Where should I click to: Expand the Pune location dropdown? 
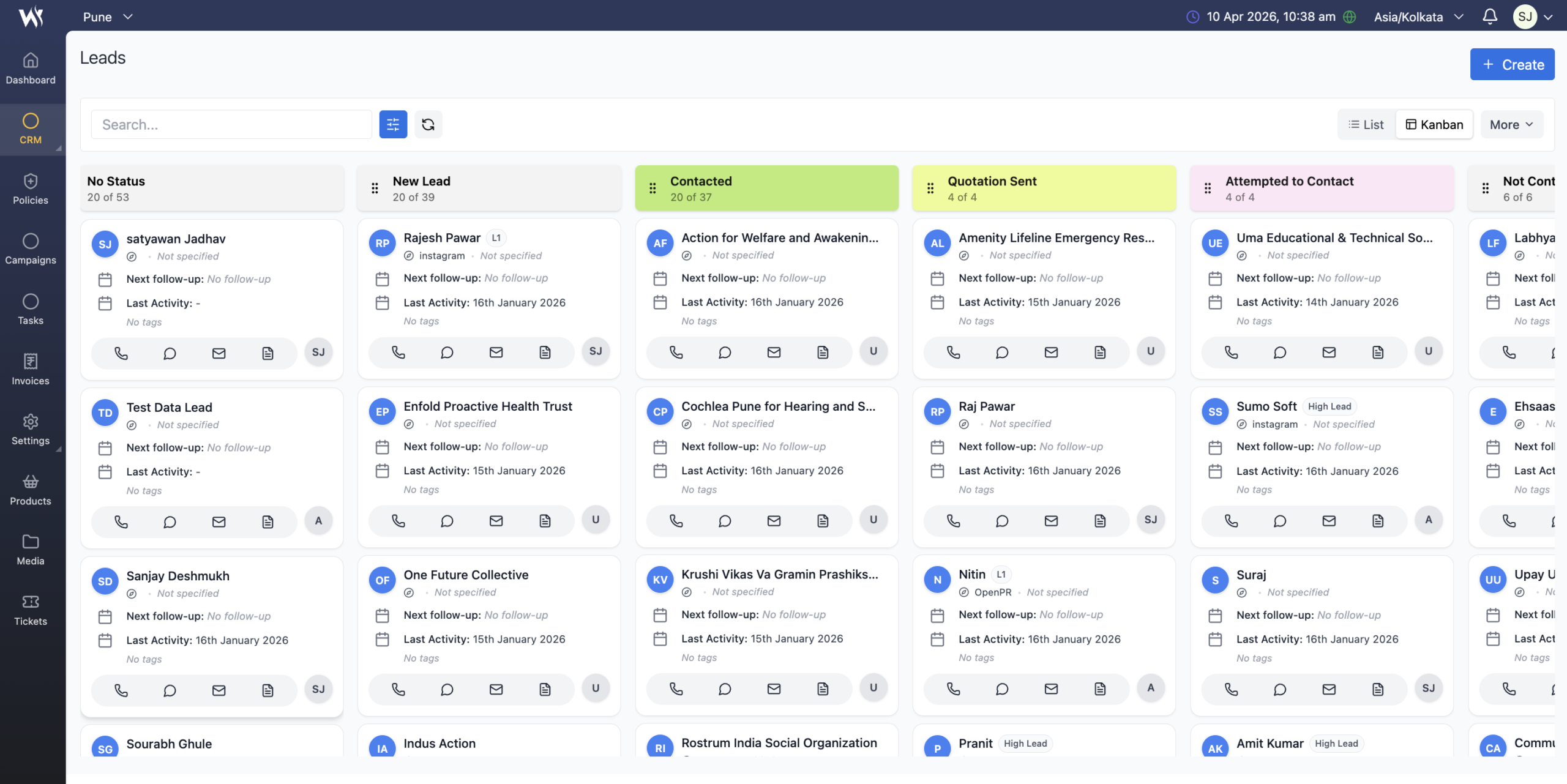pos(108,17)
